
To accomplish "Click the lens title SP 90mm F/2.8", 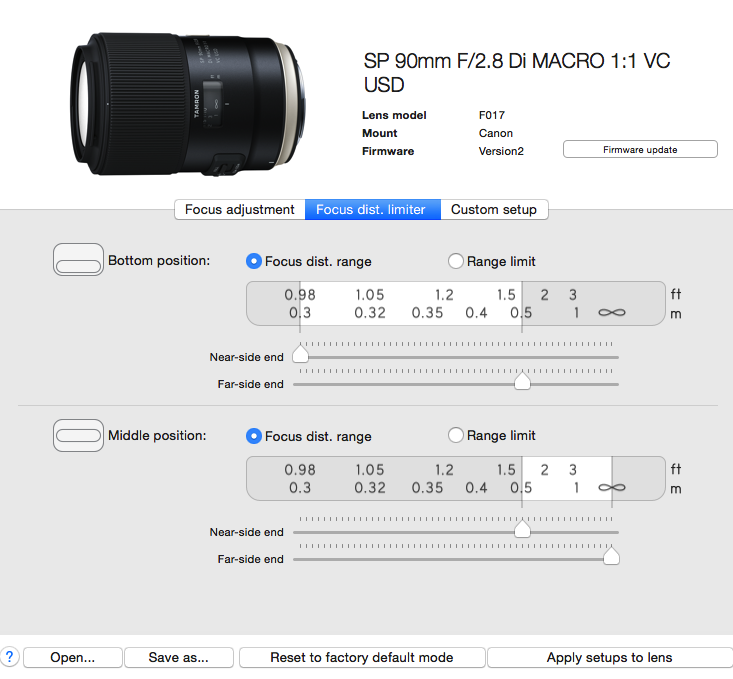I will click(517, 72).
